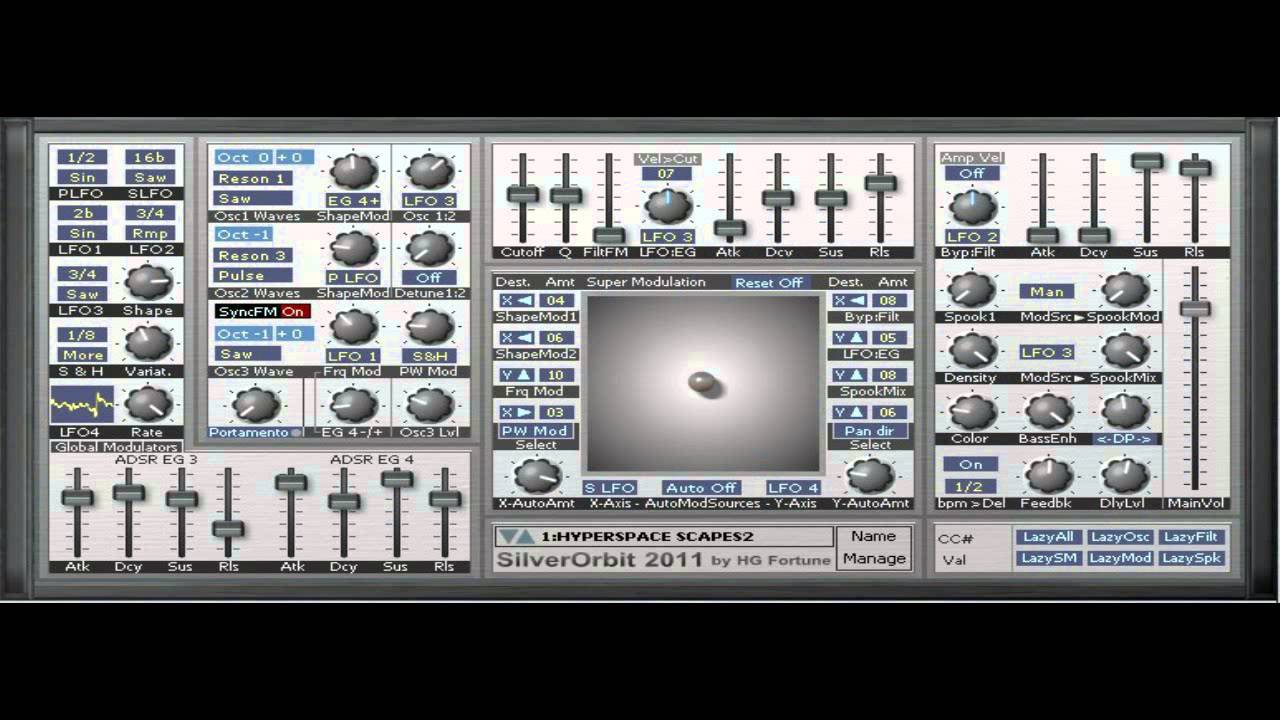This screenshot has width=1280, height=720.
Task: Click the LazyAll button
Action: pos(1048,537)
